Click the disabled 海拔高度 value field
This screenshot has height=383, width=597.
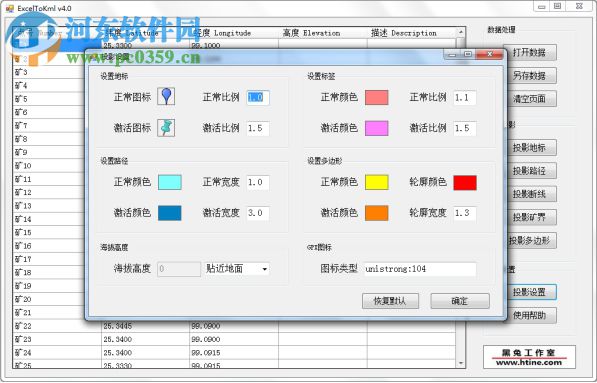tap(179, 269)
